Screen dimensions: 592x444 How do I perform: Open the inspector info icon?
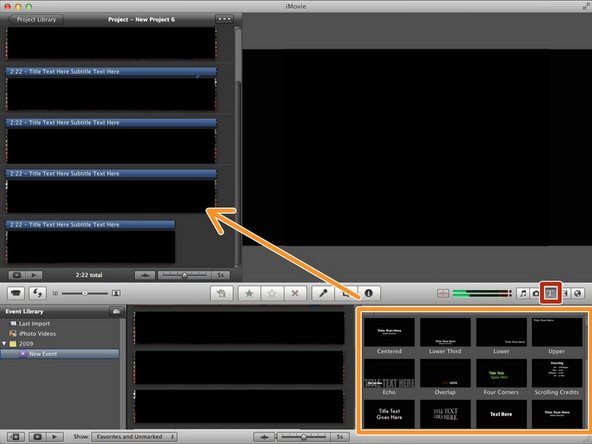tap(368, 293)
